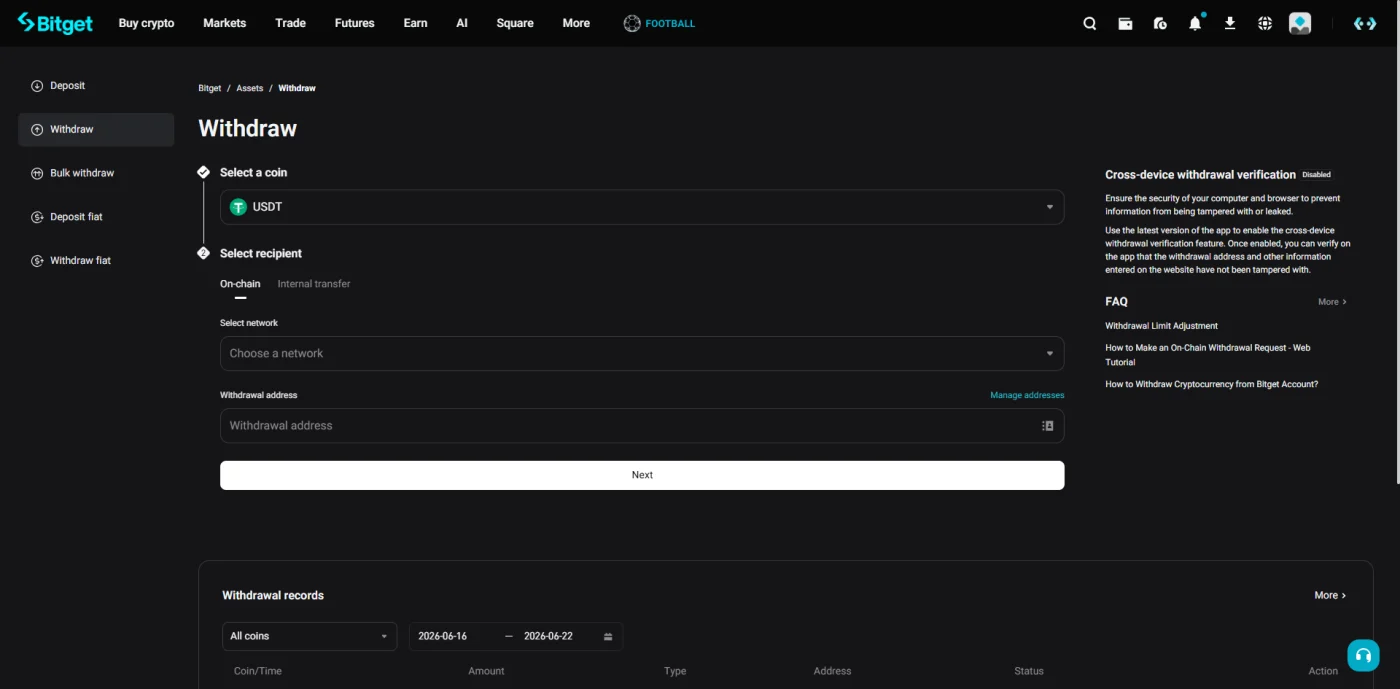Open the wallet assets icon
The image size is (1400, 689).
pos(1125,23)
